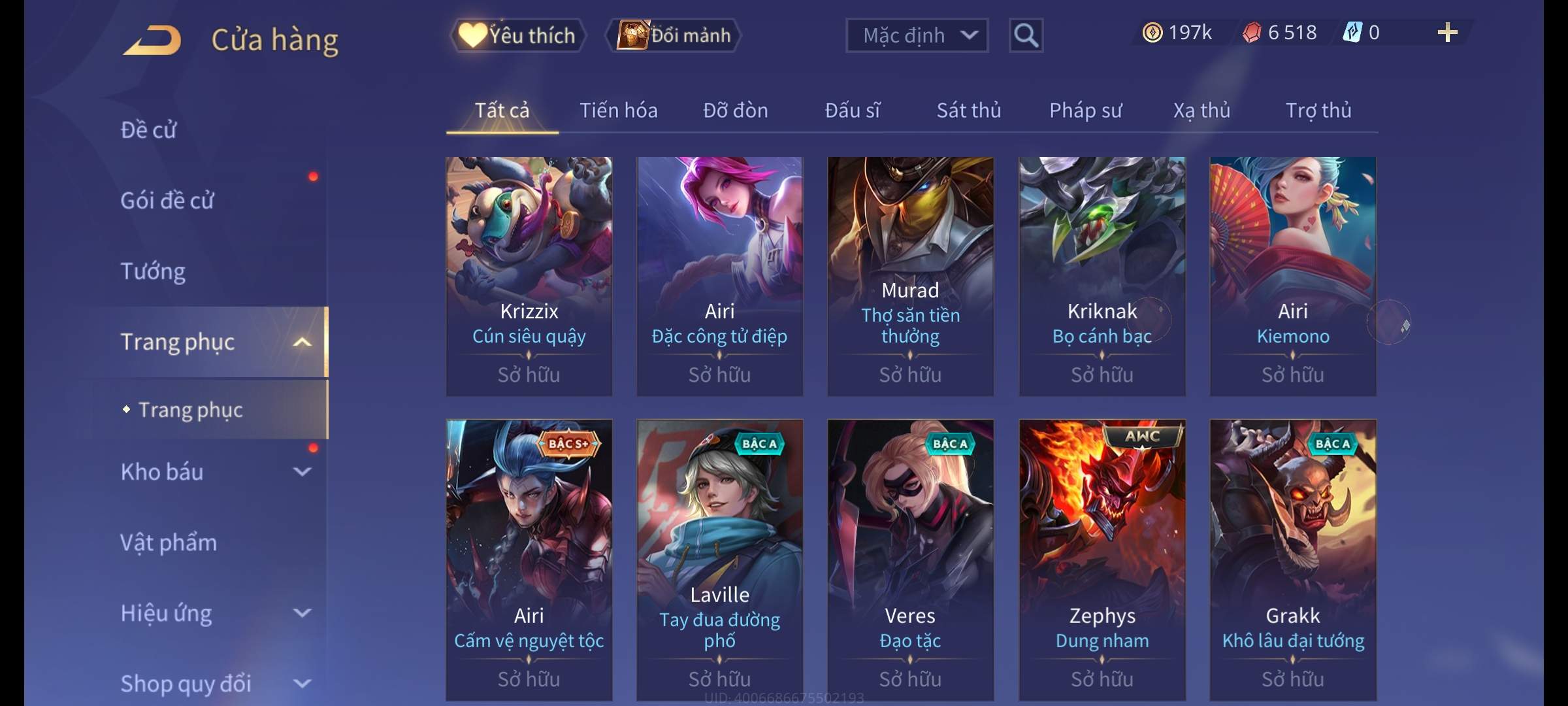Tap the plus icon to add currency

[1447, 33]
